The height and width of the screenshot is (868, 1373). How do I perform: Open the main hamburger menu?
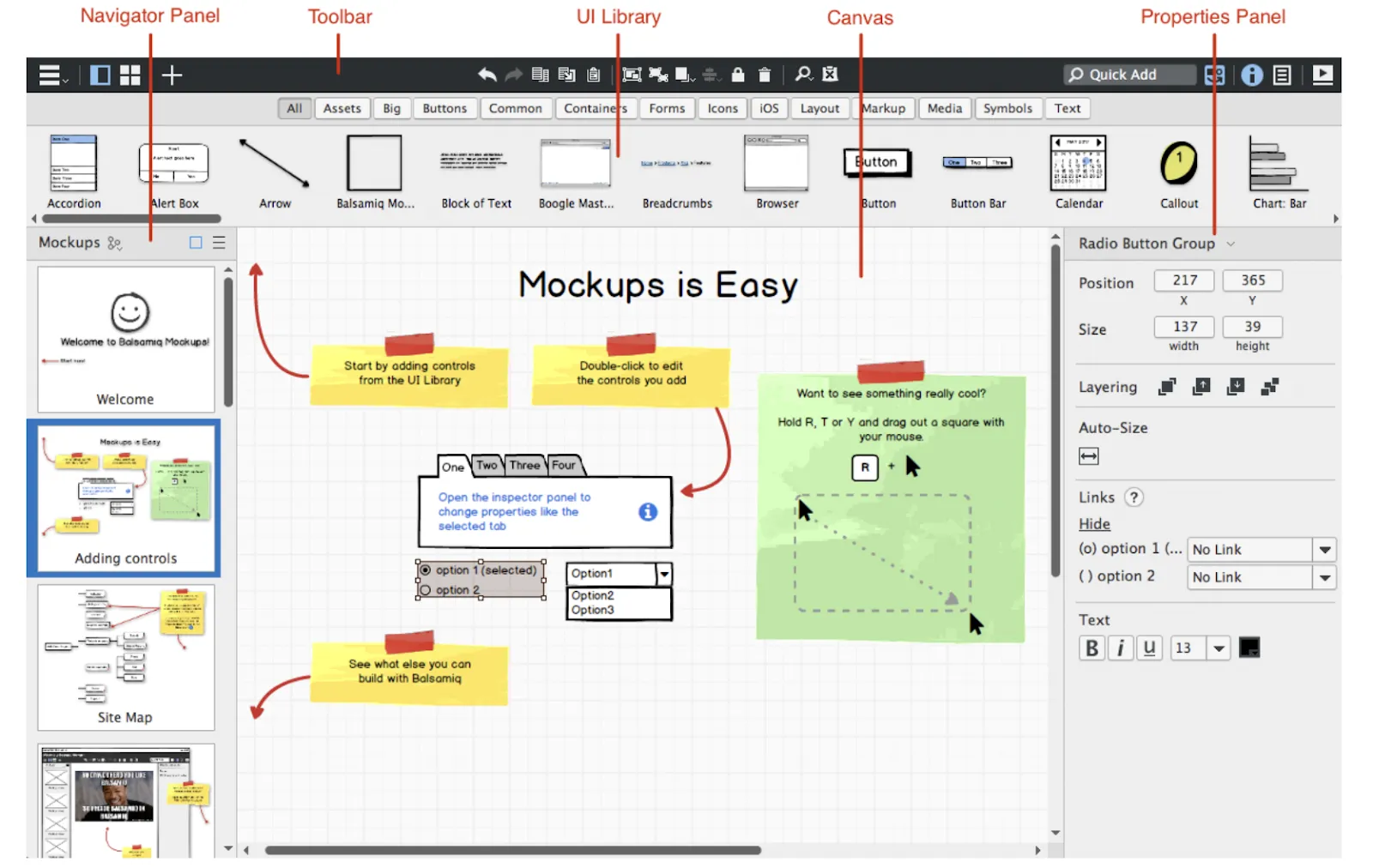(51, 75)
